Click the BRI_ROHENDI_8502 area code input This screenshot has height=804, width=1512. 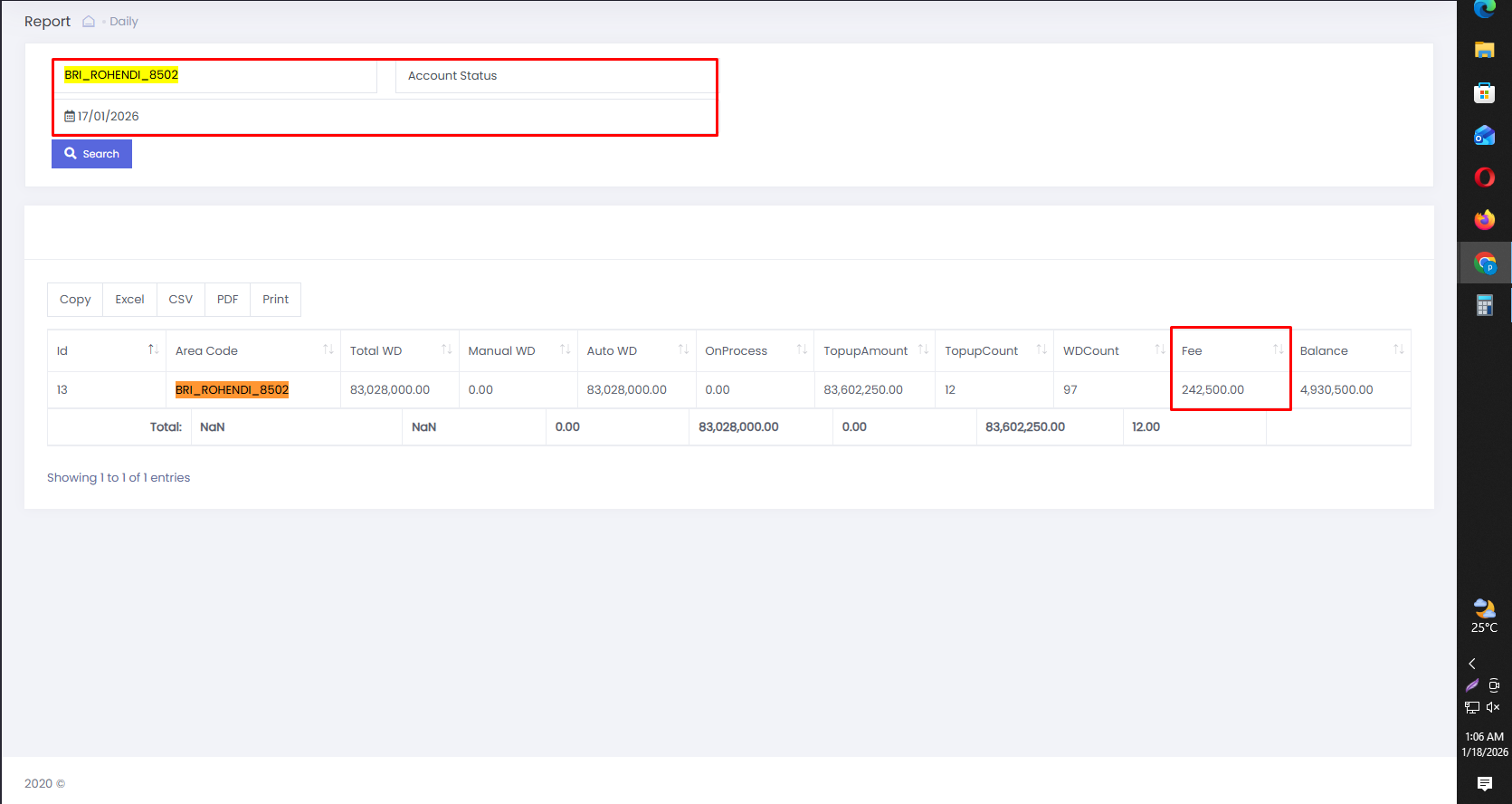215,75
